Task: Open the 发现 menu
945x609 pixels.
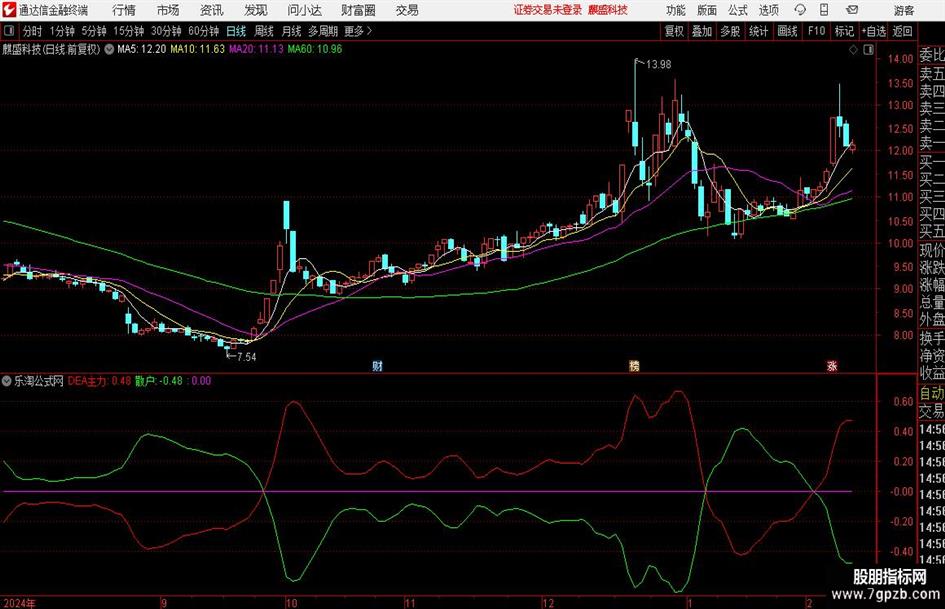Action: coord(256,10)
